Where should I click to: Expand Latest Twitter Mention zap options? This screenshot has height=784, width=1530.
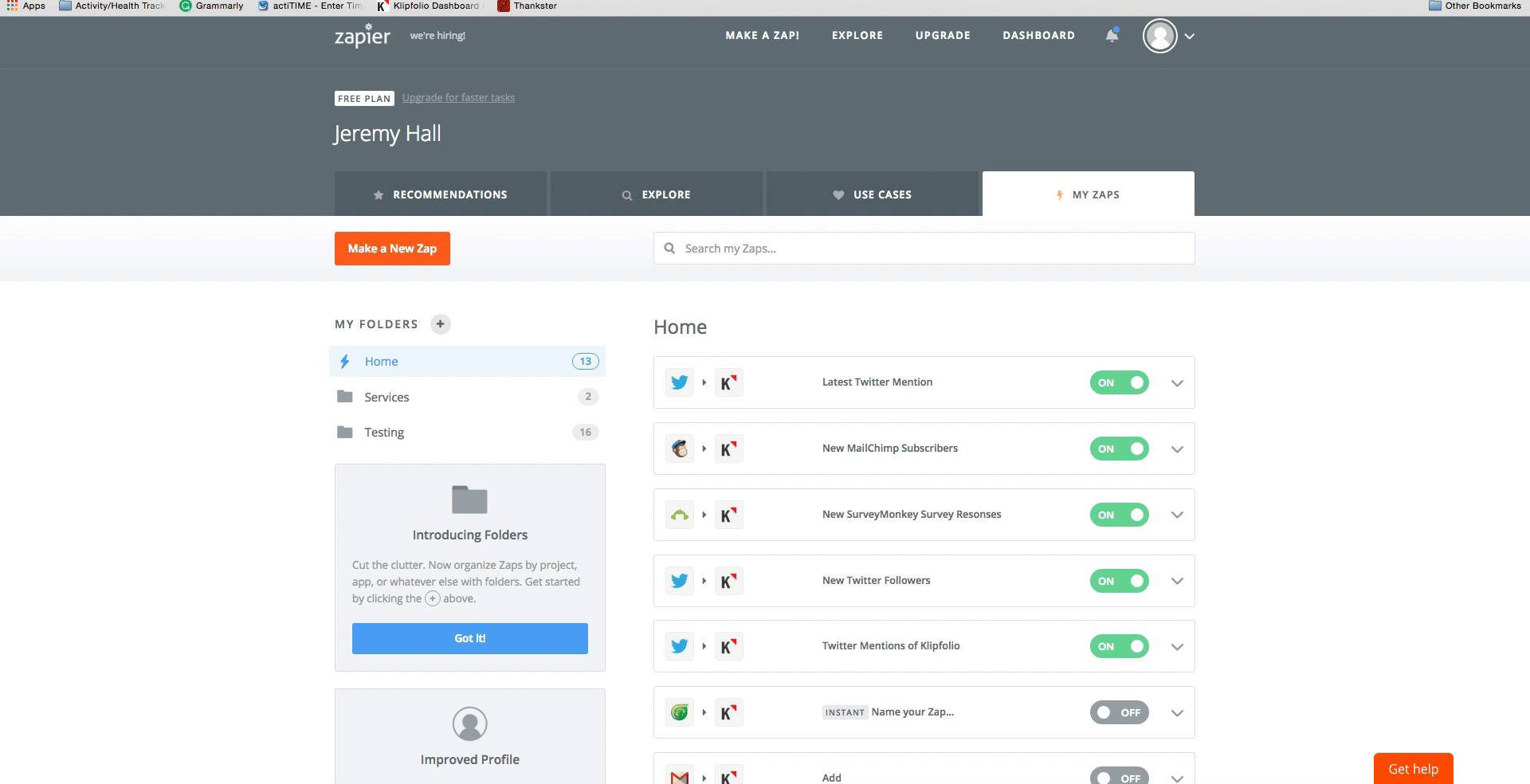1177,383
